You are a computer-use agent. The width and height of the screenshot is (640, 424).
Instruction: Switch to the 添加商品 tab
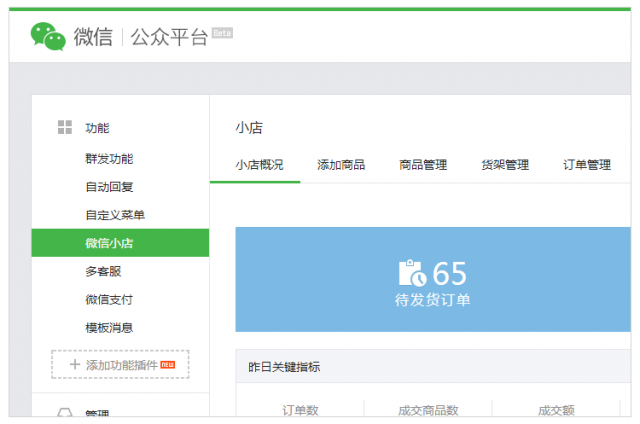(340, 165)
